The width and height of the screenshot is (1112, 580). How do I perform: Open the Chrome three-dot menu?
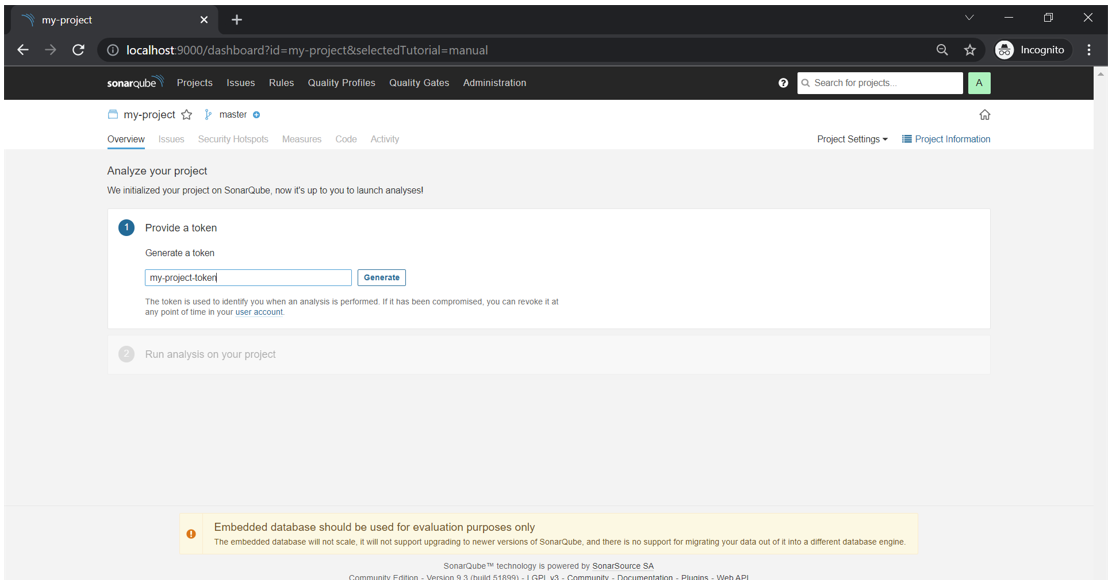coord(1089,50)
